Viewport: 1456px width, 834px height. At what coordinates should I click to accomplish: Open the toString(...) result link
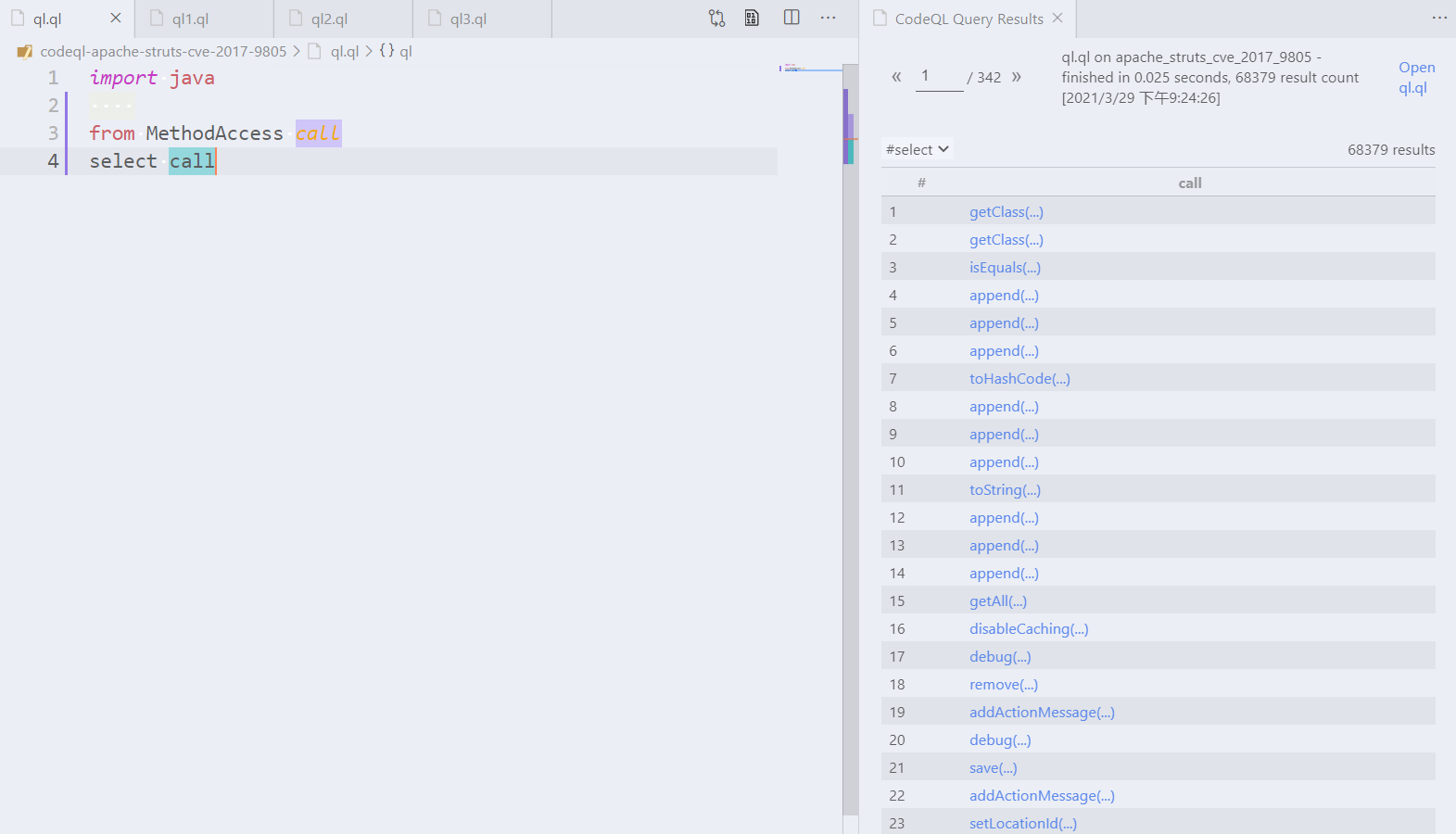point(1005,490)
